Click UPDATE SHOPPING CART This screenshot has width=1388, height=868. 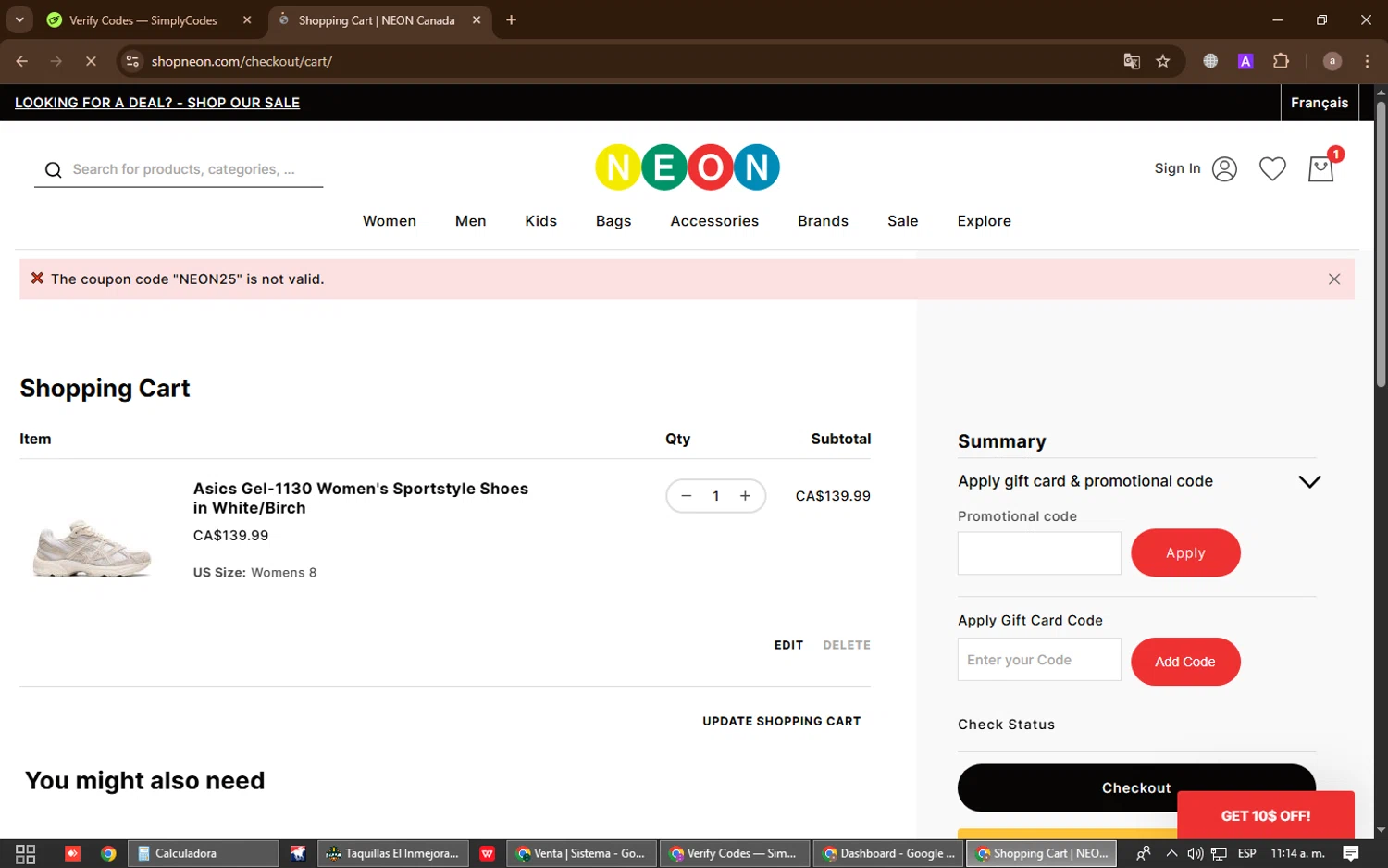pos(782,721)
